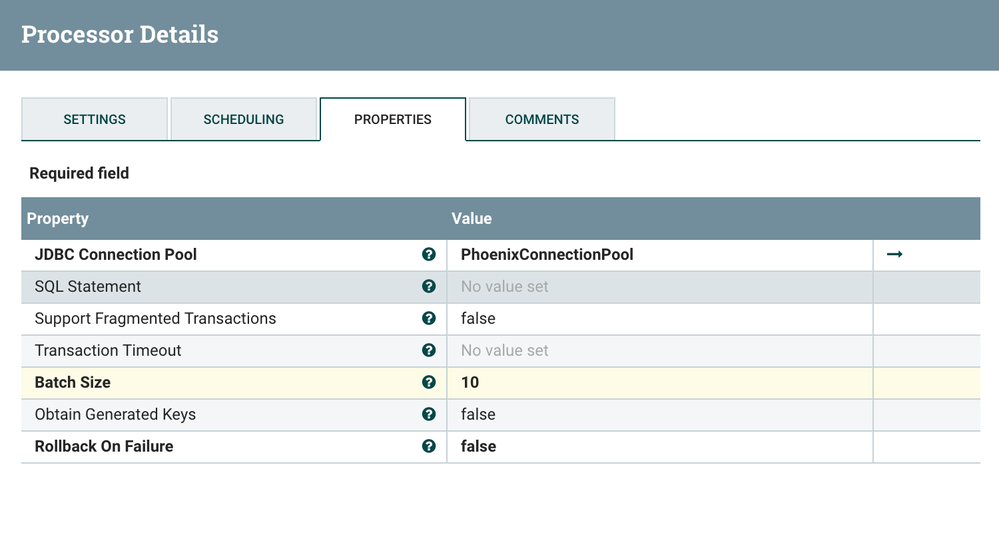
Task: Select the Batch Size property name
Action: pyautogui.click(x=73, y=383)
